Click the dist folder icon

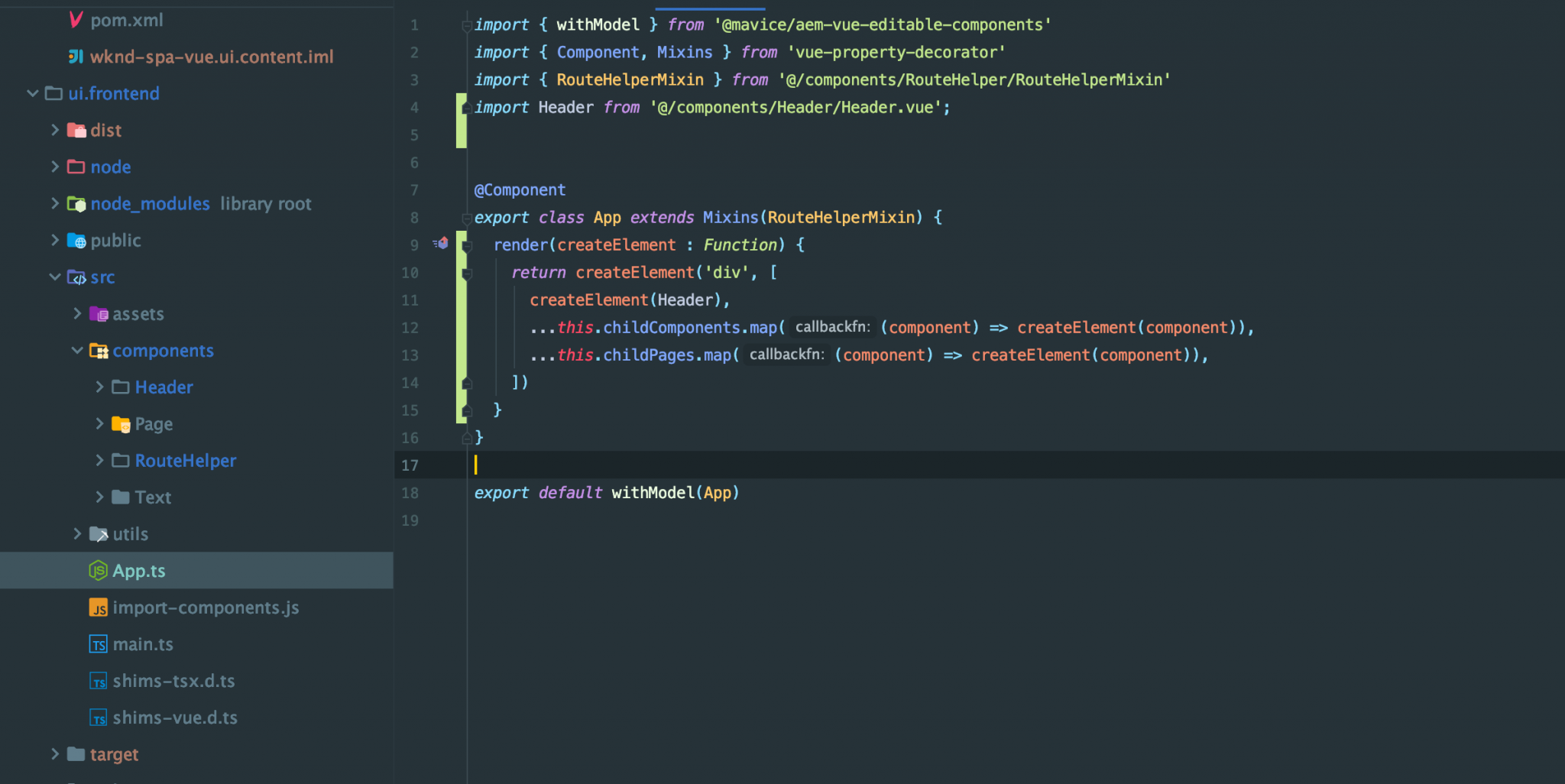[x=76, y=131]
